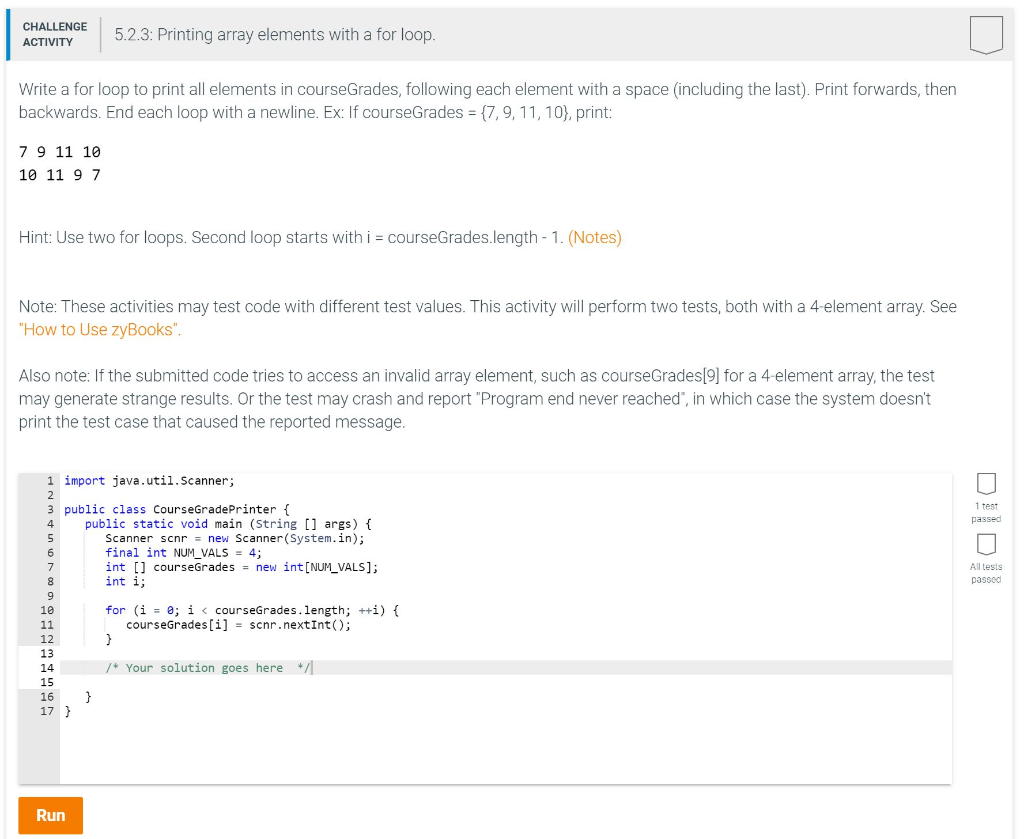Click example output '7 9 11 10'

(x=59, y=152)
